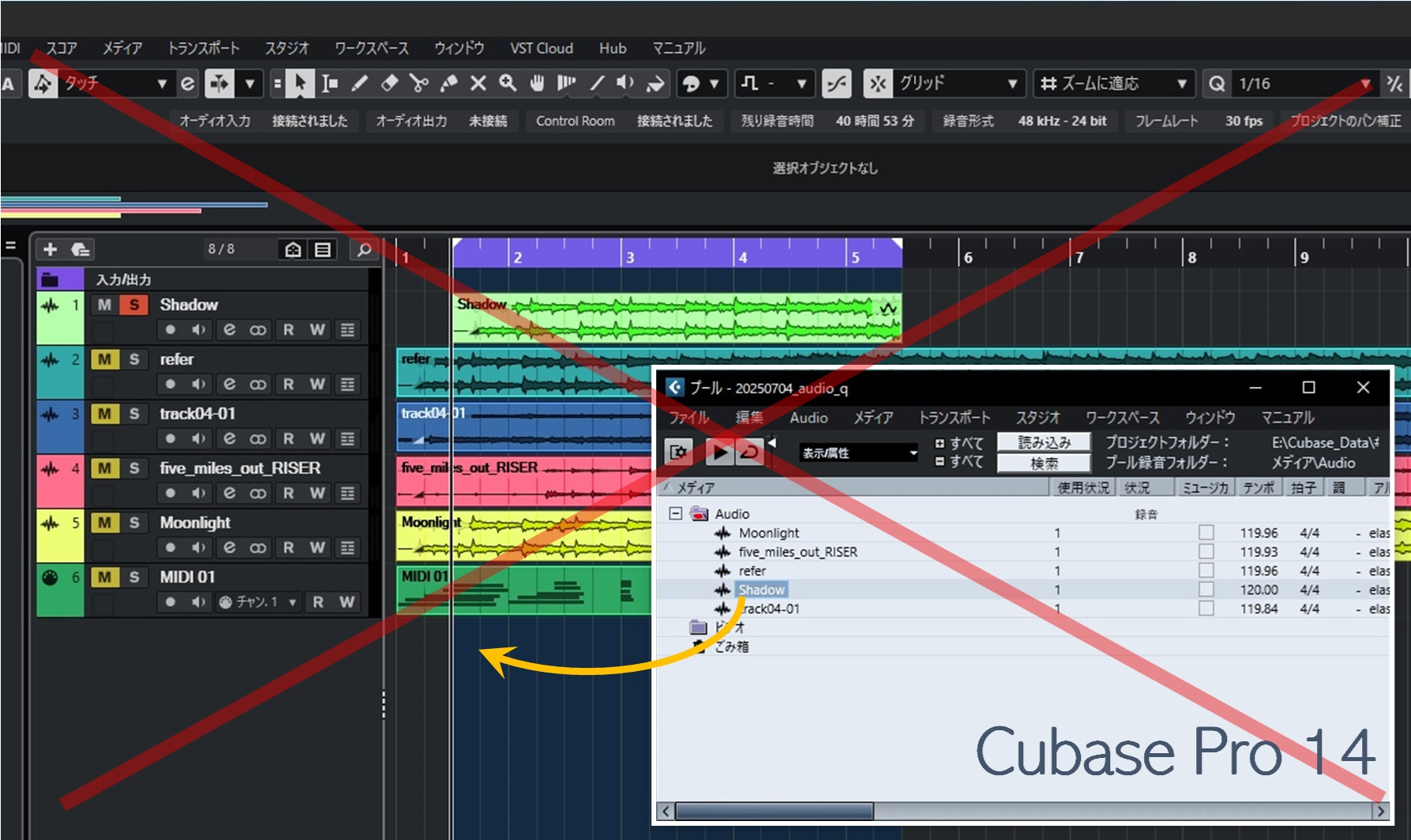Screen dimensions: 1411x840
Task: Click the Quantize Q icon
Action: pos(1217,84)
